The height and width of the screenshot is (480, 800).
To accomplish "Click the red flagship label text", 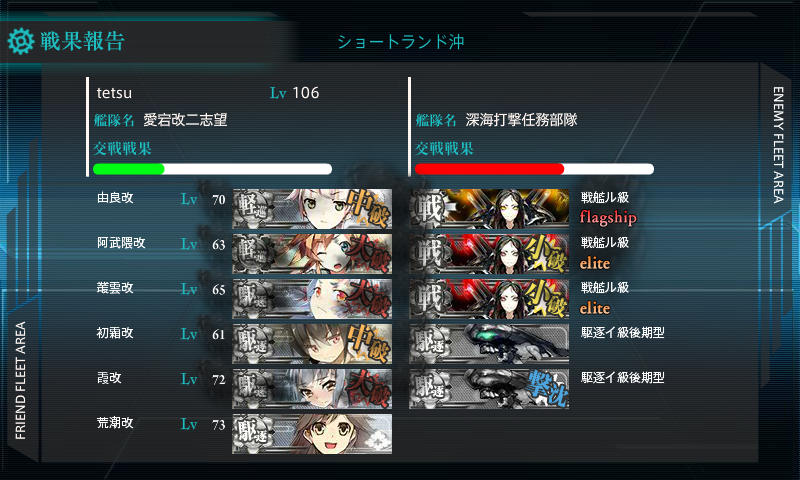I will tap(608, 217).
